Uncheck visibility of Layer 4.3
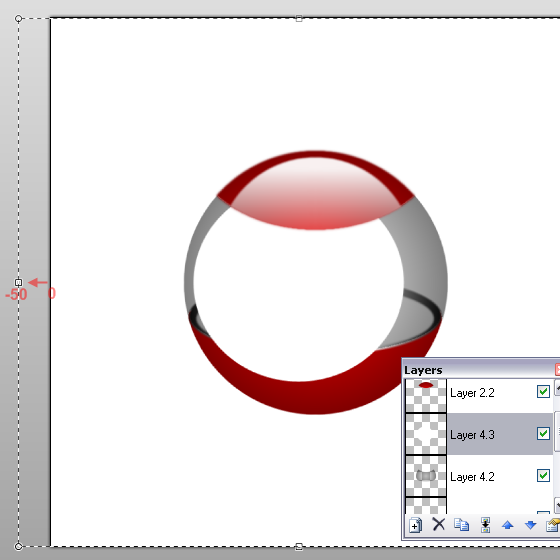The height and width of the screenshot is (560, 560). [x=543, y=434]
